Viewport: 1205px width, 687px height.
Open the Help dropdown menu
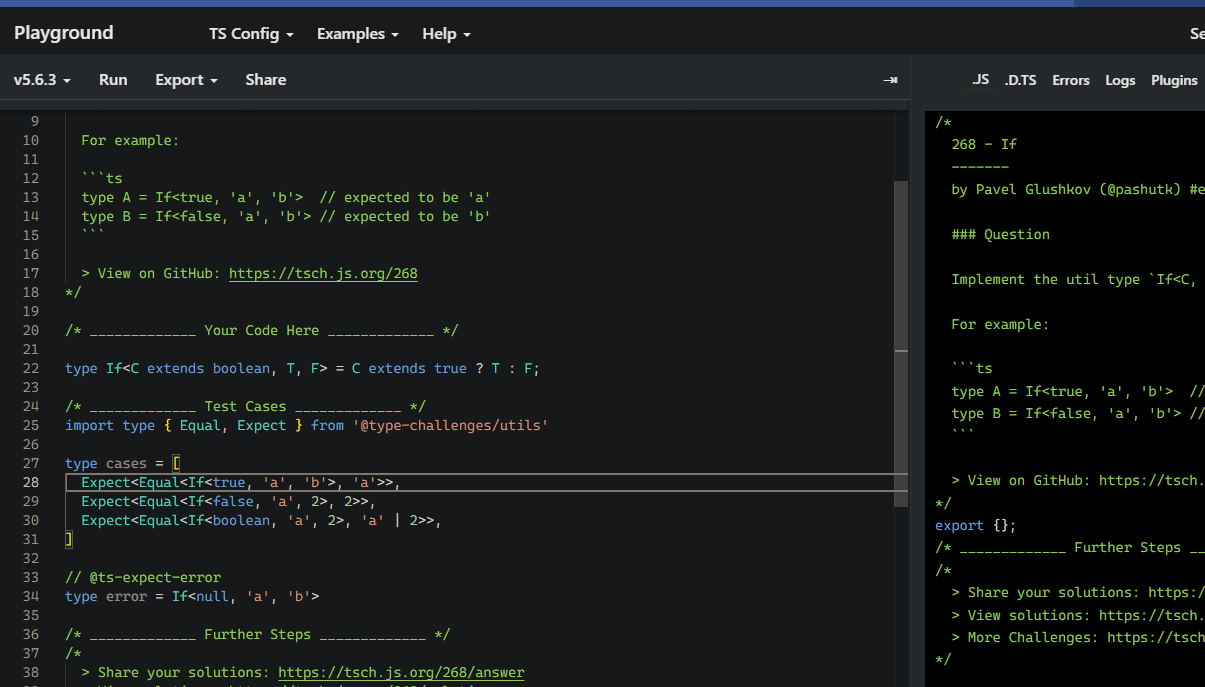(x=446, y=34)
